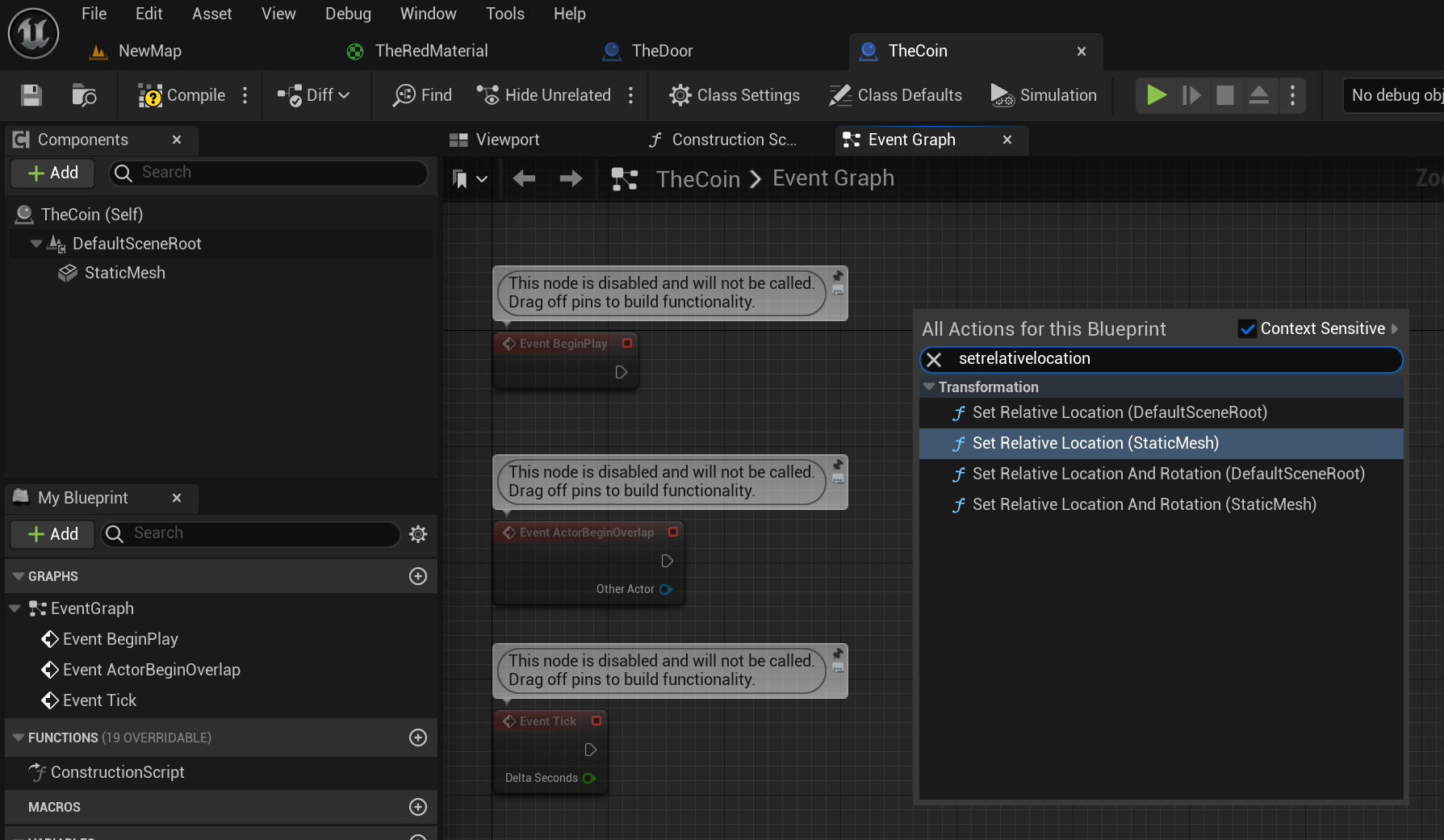Open My Blueprint settings gear
Screen dimensions: 1444x840
(x=418, y=534)
